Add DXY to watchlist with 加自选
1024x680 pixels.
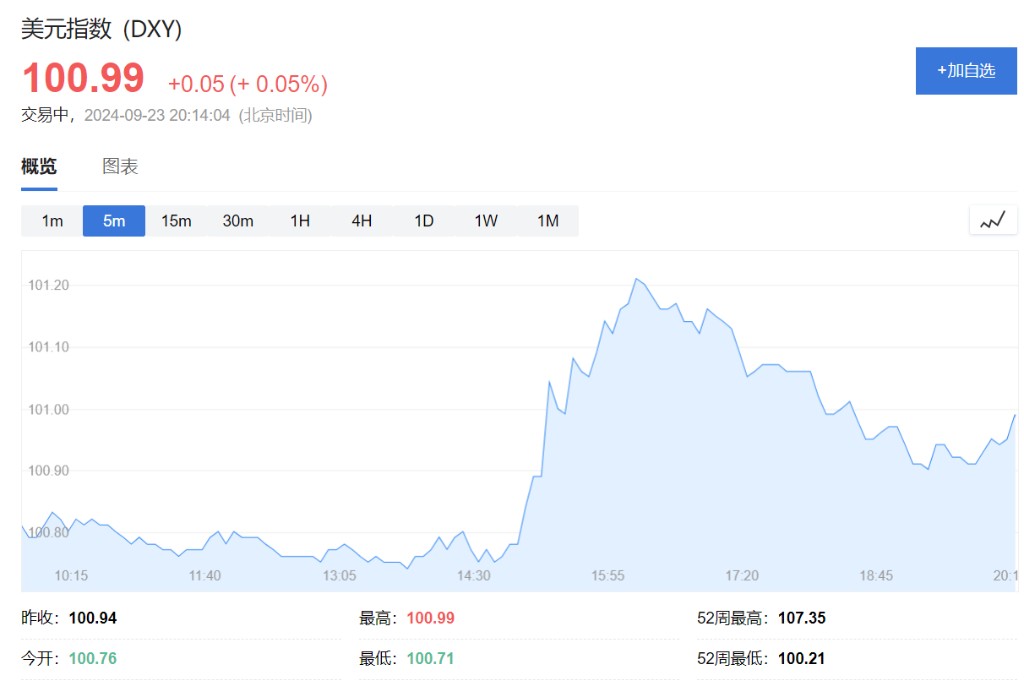966,71
